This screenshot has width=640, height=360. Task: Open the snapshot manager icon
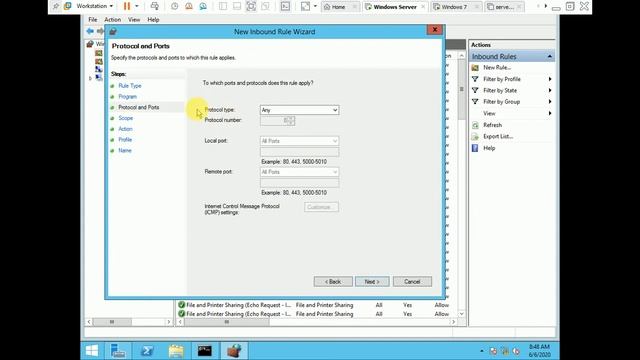tap(203, 6)
